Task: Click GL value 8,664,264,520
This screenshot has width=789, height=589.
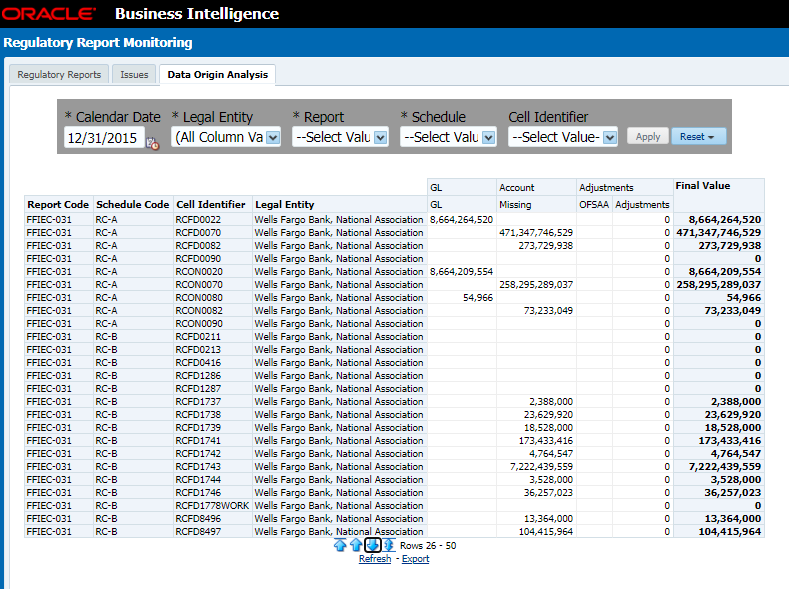Action: 461,219
